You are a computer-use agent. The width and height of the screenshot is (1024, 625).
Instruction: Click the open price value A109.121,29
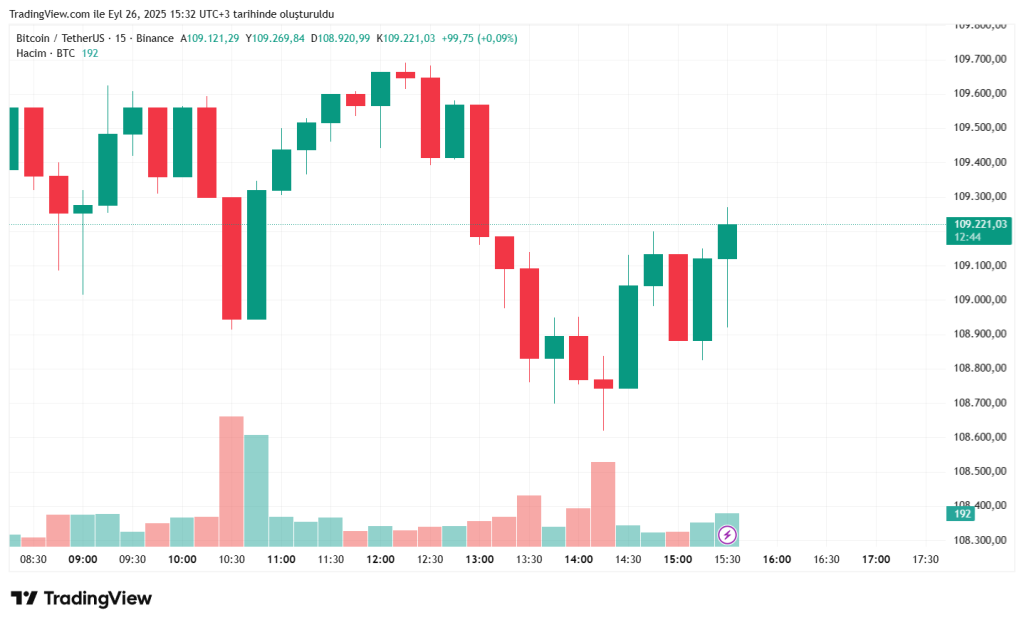click(x=210, y=38)
